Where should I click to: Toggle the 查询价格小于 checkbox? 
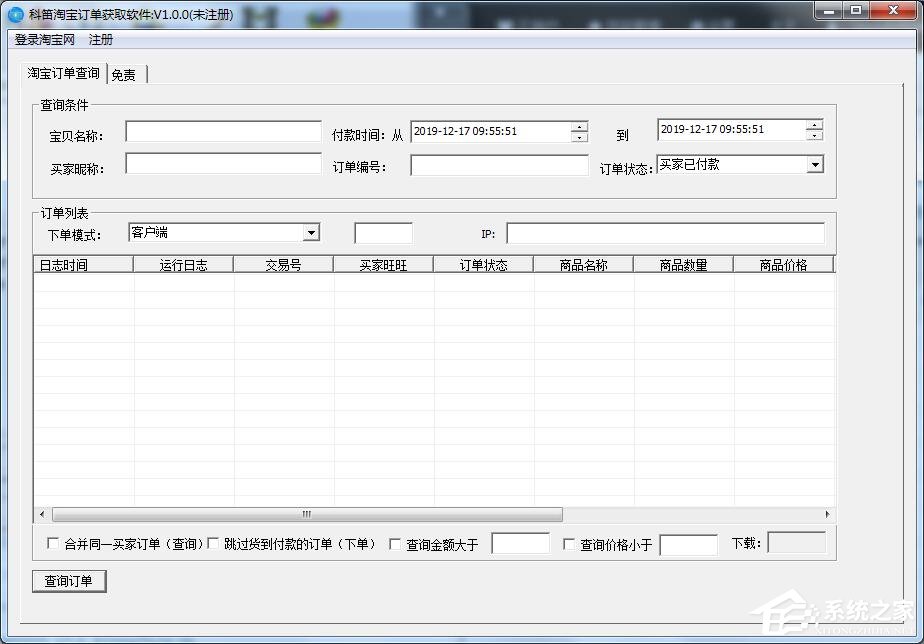click(x=569, y=544)
